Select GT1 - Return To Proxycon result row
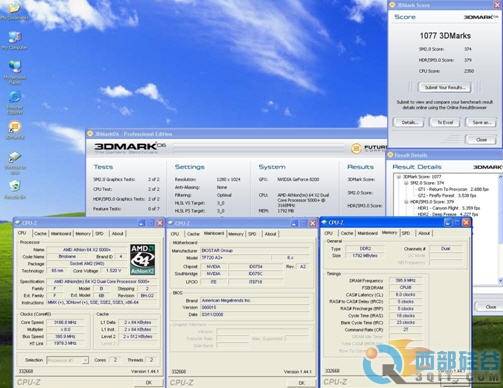The height and width of the screenshot is (388, 503). click(x=453, y=189)
